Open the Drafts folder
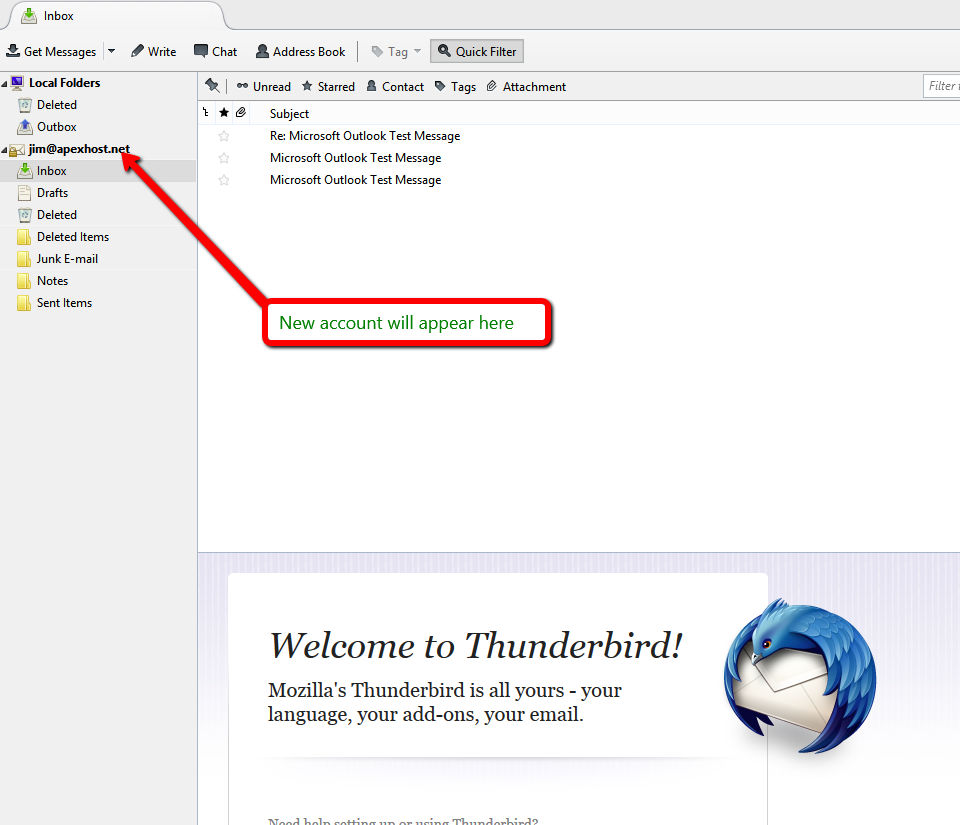This screenshot has width=960, height=825. click(52, 193)
